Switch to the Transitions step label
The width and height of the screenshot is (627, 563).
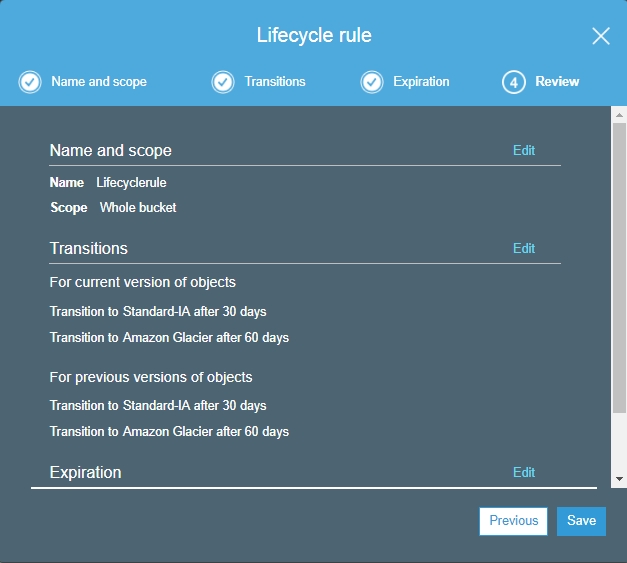pos(275,82)
